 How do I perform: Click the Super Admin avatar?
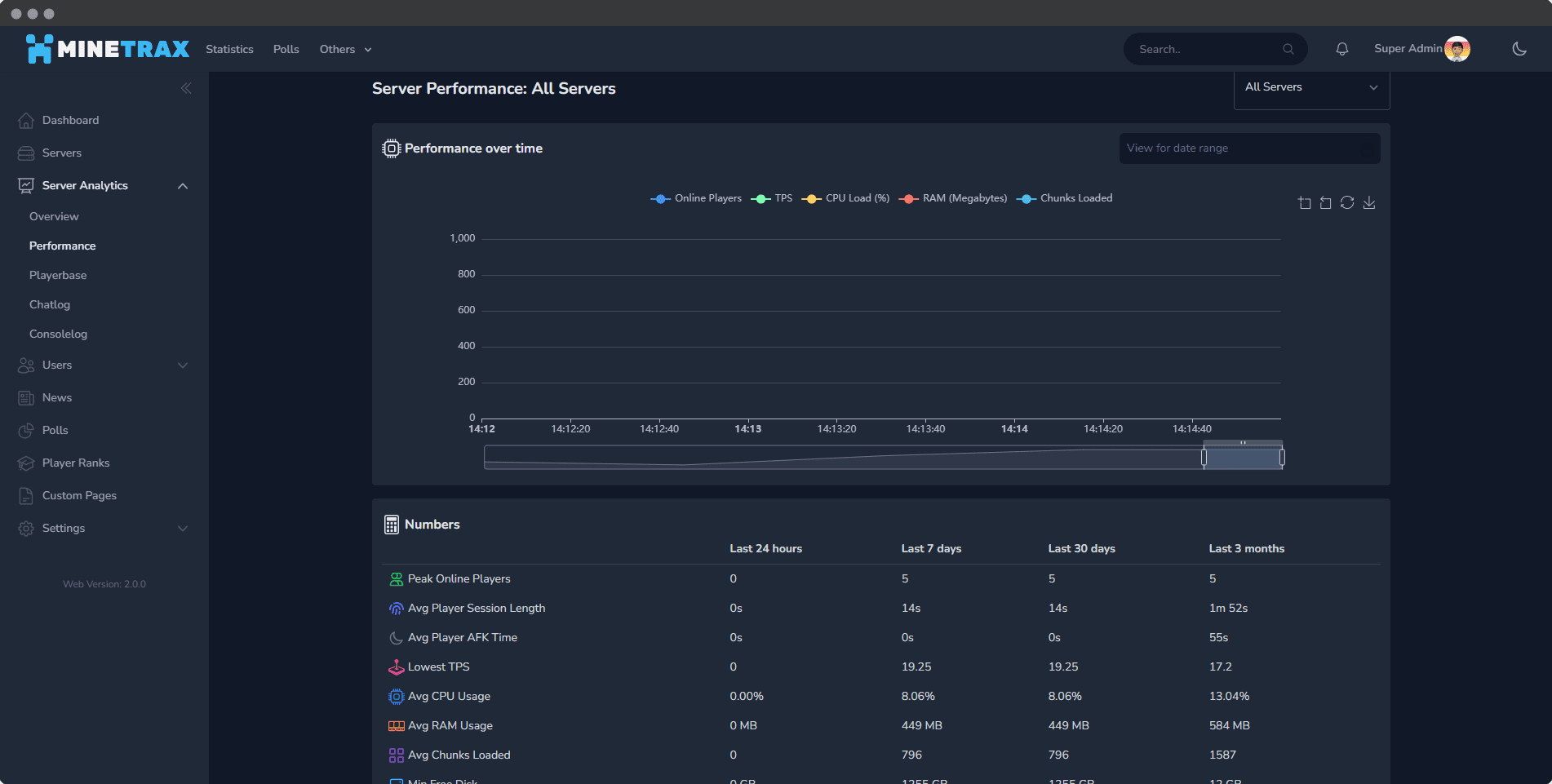[x=1457, y=49]
